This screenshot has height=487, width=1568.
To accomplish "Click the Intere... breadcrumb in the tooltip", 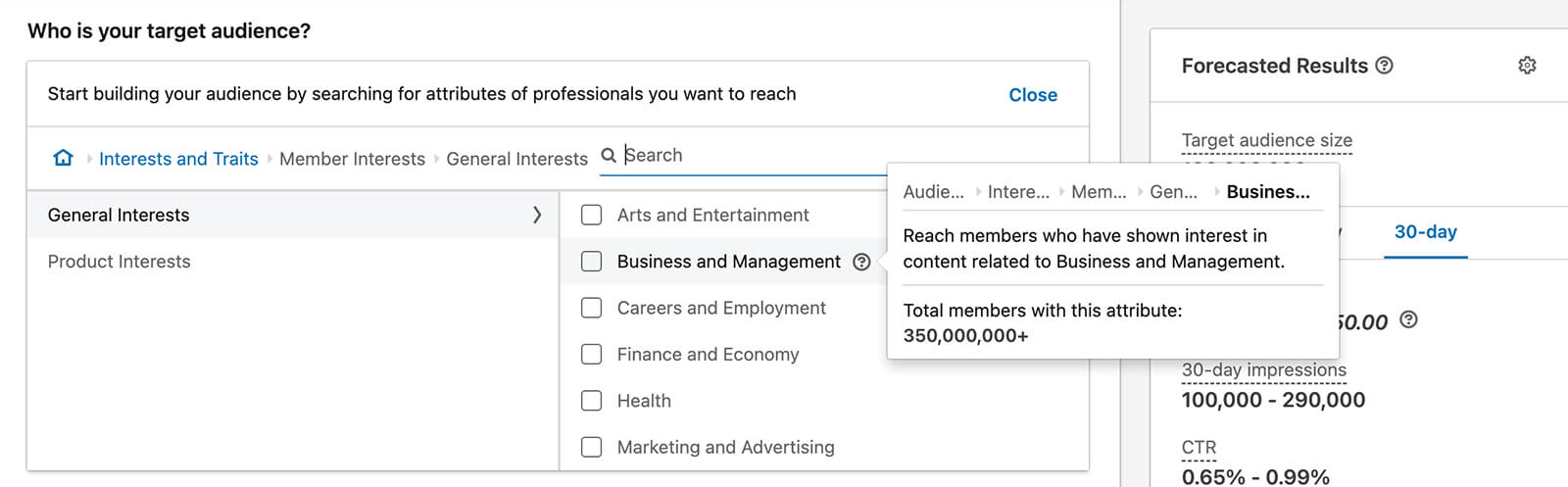I will click(x=1018, y=192).
